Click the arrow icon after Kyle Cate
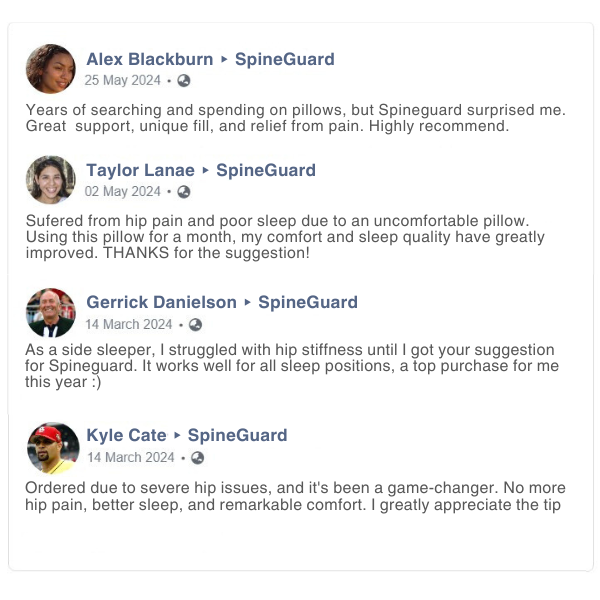Image resolution: width=600 pixels, height=600 pixels. 177,435
